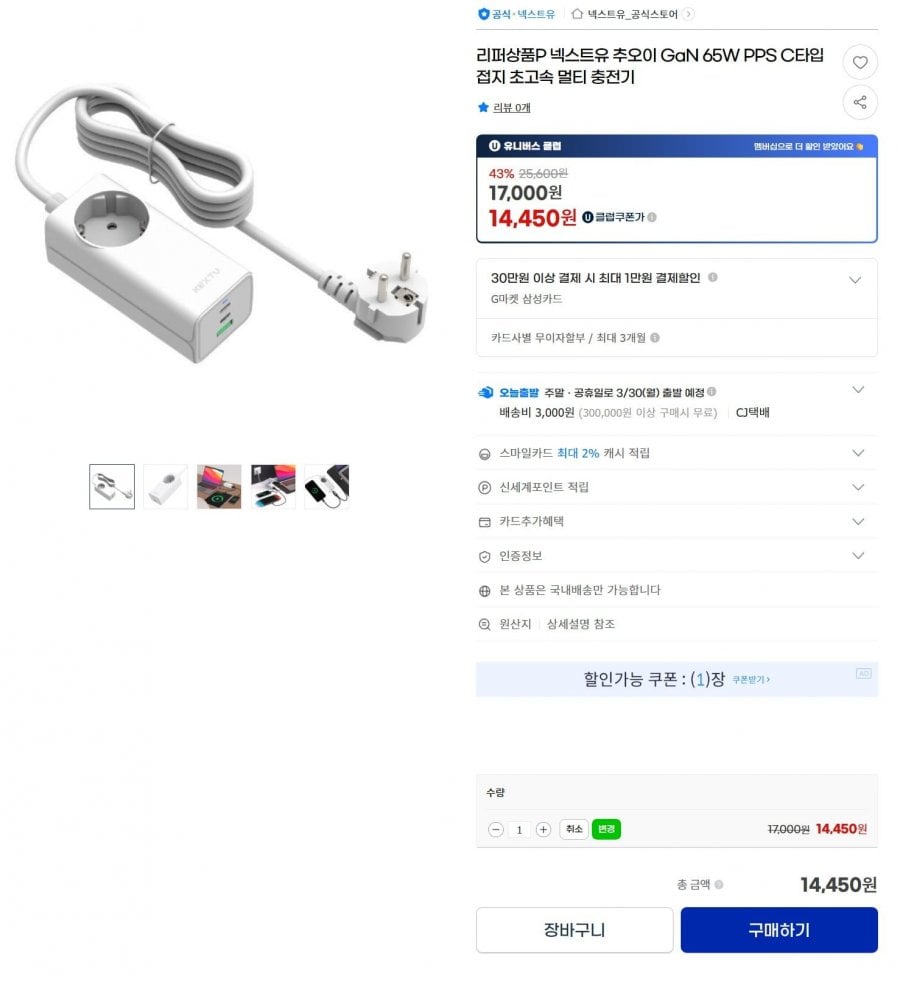
Task: Click the heart wishlist icon
Action: tap(859, 62)
